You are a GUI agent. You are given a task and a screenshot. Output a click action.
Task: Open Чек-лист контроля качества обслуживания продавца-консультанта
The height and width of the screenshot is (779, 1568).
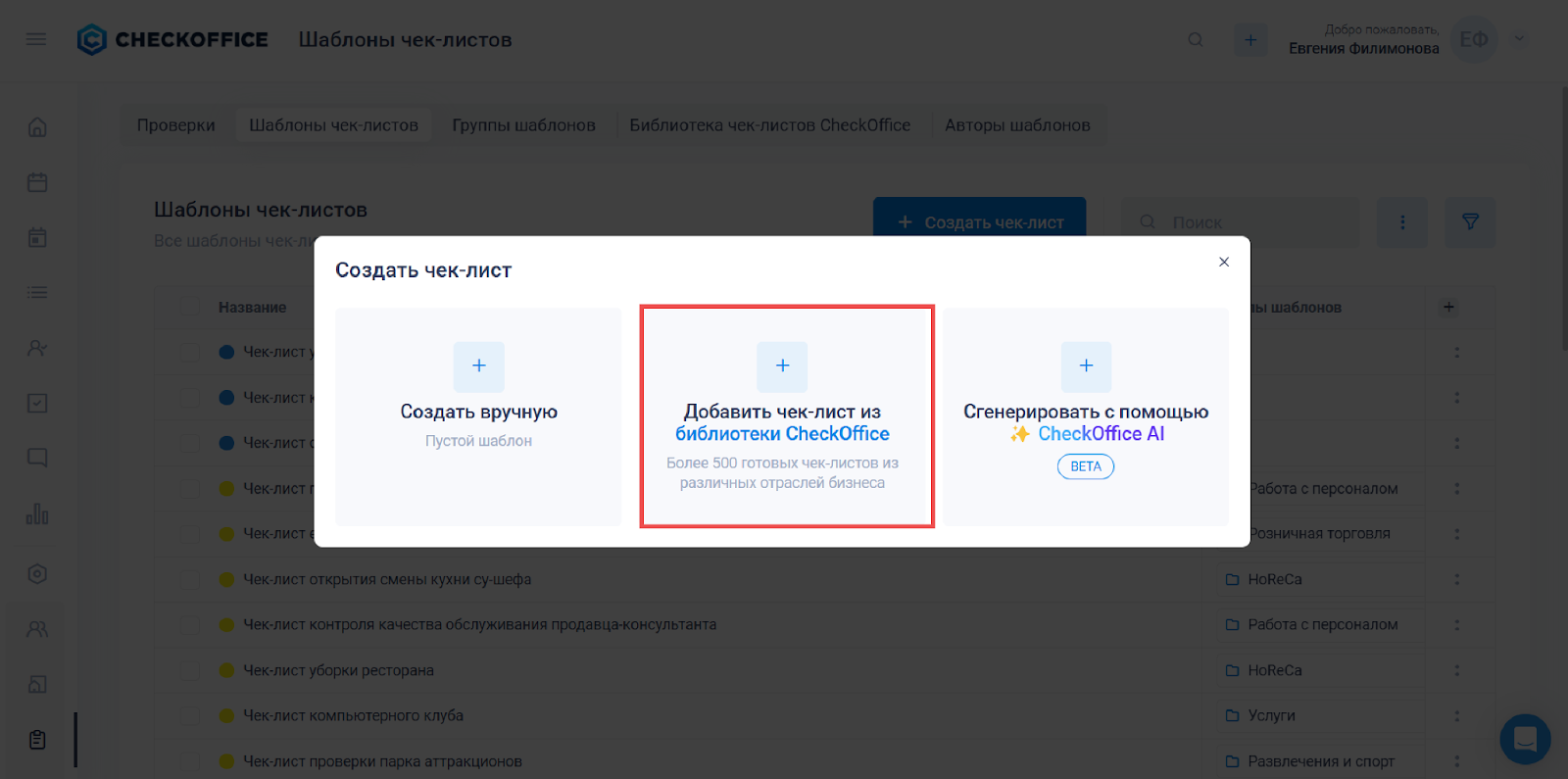[480, 624]
